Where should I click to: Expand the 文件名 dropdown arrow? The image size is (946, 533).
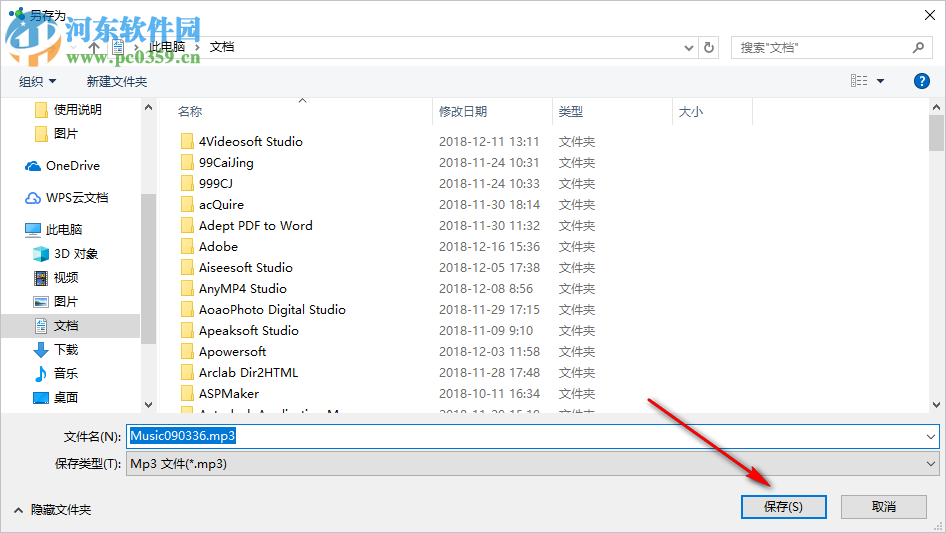point(930,436)
